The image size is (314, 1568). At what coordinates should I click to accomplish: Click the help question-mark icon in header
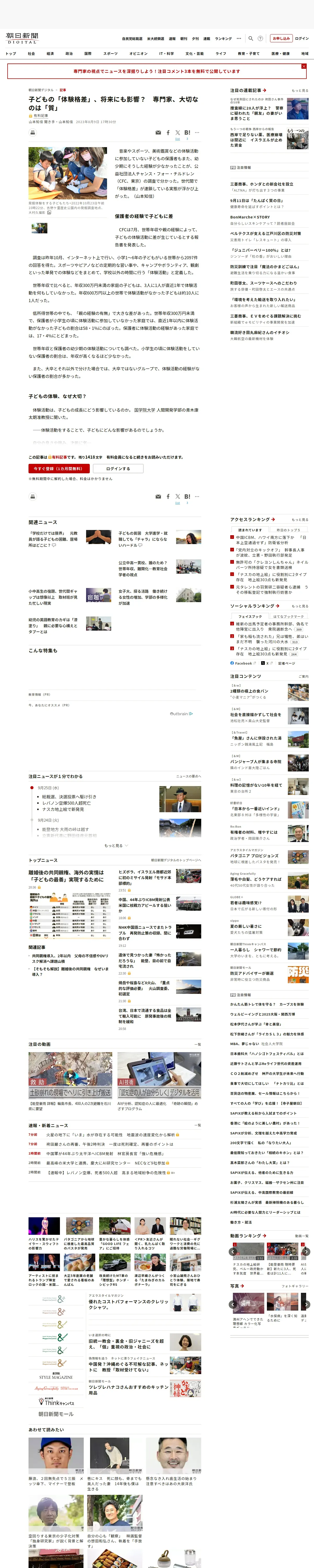pos(260,38)
